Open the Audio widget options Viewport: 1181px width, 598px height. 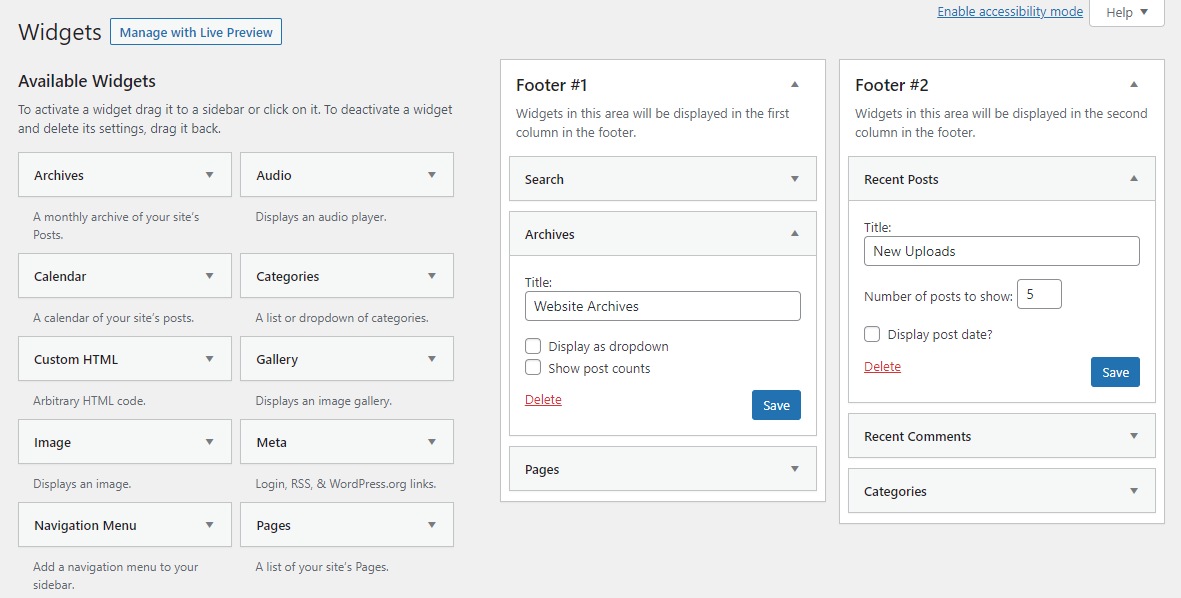431,174
